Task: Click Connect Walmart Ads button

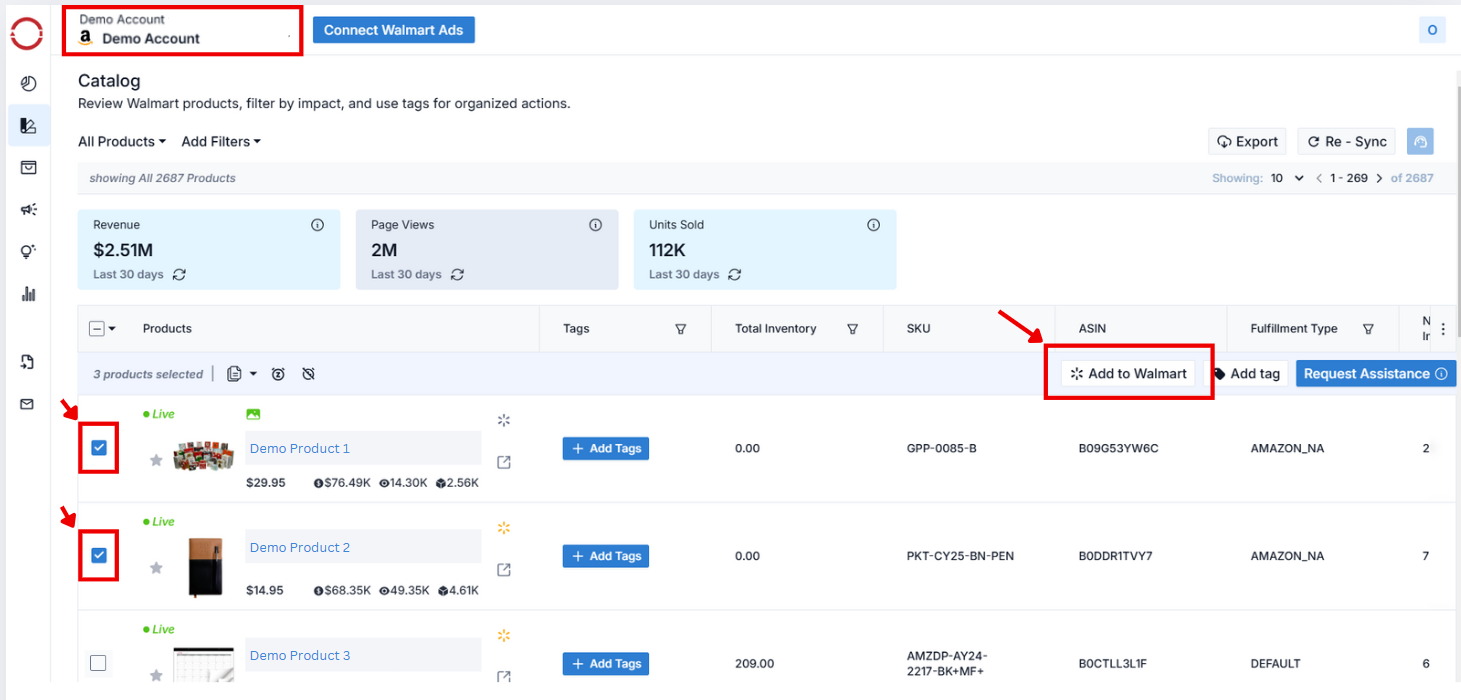Action: coord(394,30)
